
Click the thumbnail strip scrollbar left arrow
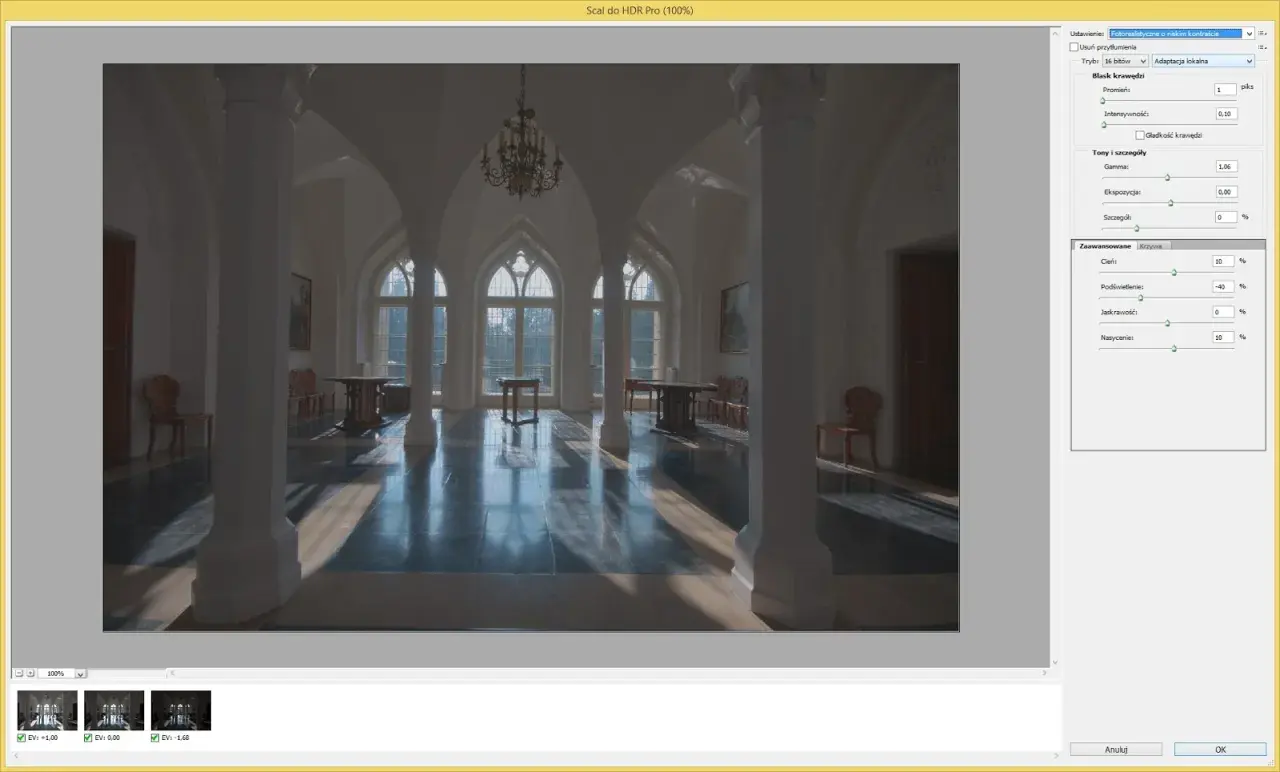point(16,756)
